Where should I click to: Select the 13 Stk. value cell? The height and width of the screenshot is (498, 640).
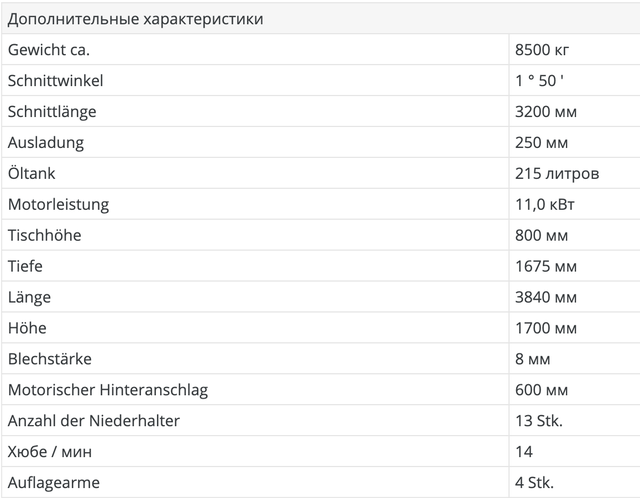tap(538, 421)
